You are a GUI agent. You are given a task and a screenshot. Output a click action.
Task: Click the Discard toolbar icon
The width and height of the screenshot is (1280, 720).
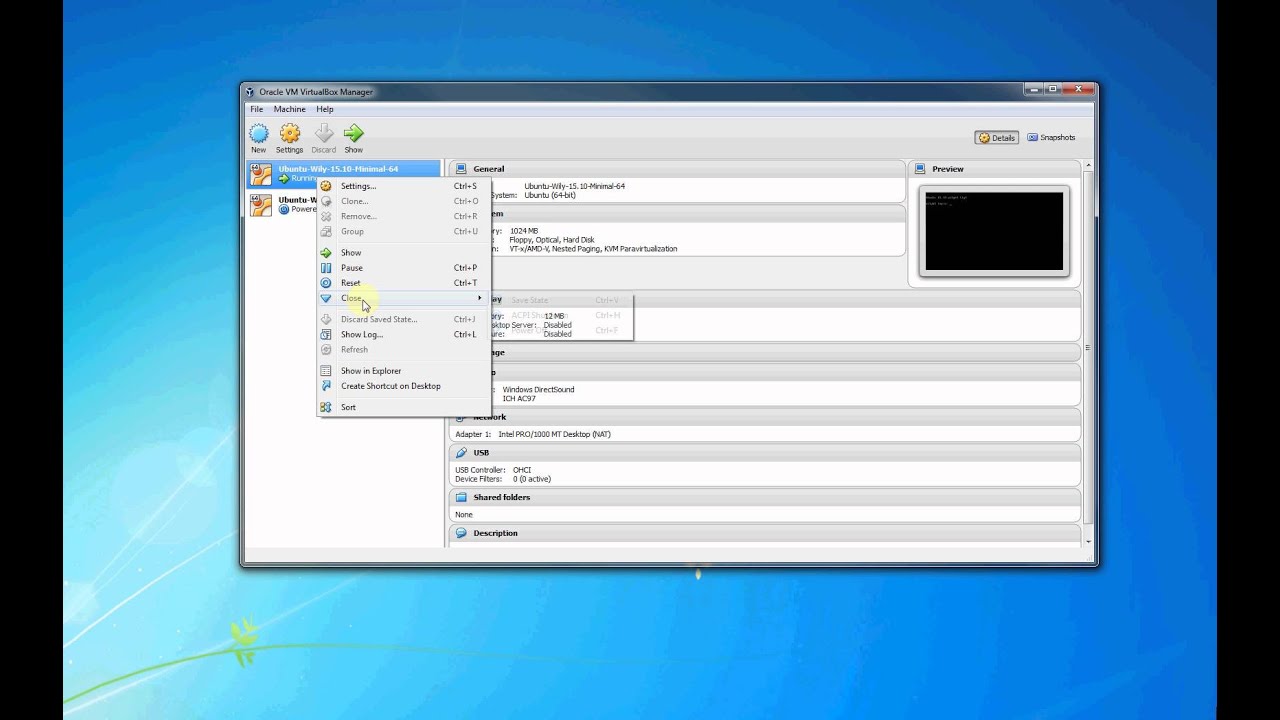click(x=323, y=134)
